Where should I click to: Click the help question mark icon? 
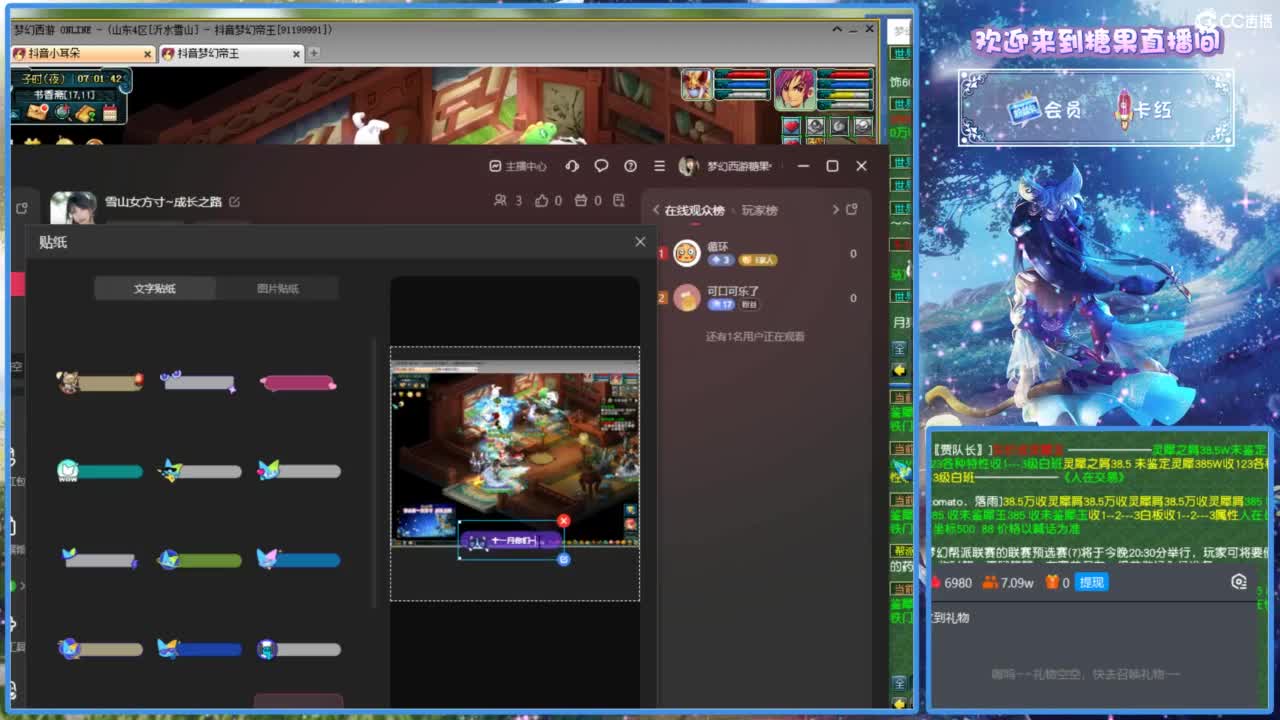(630, 166)
